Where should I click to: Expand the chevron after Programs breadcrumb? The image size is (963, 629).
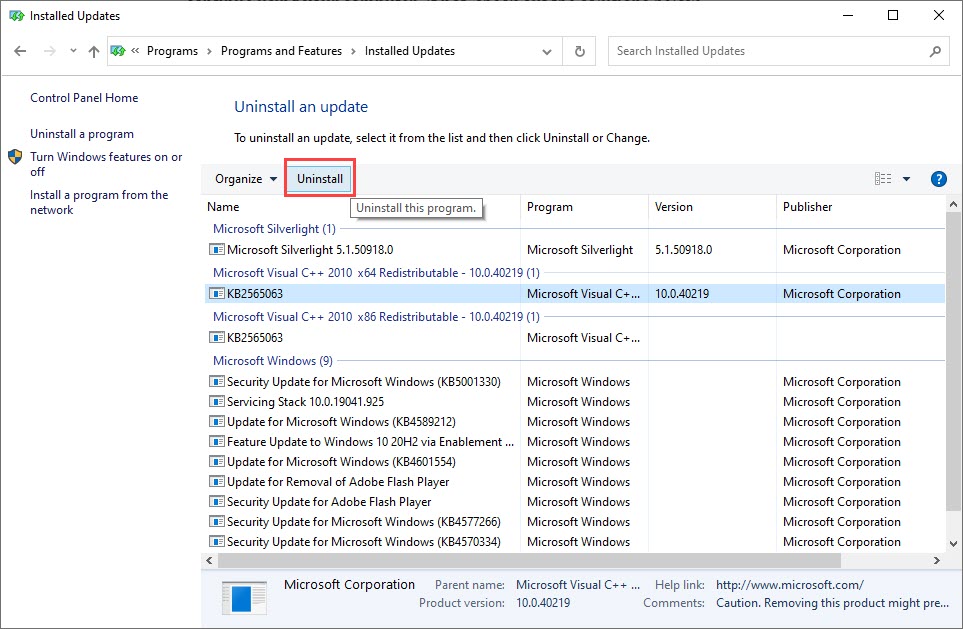click(209, 51)
